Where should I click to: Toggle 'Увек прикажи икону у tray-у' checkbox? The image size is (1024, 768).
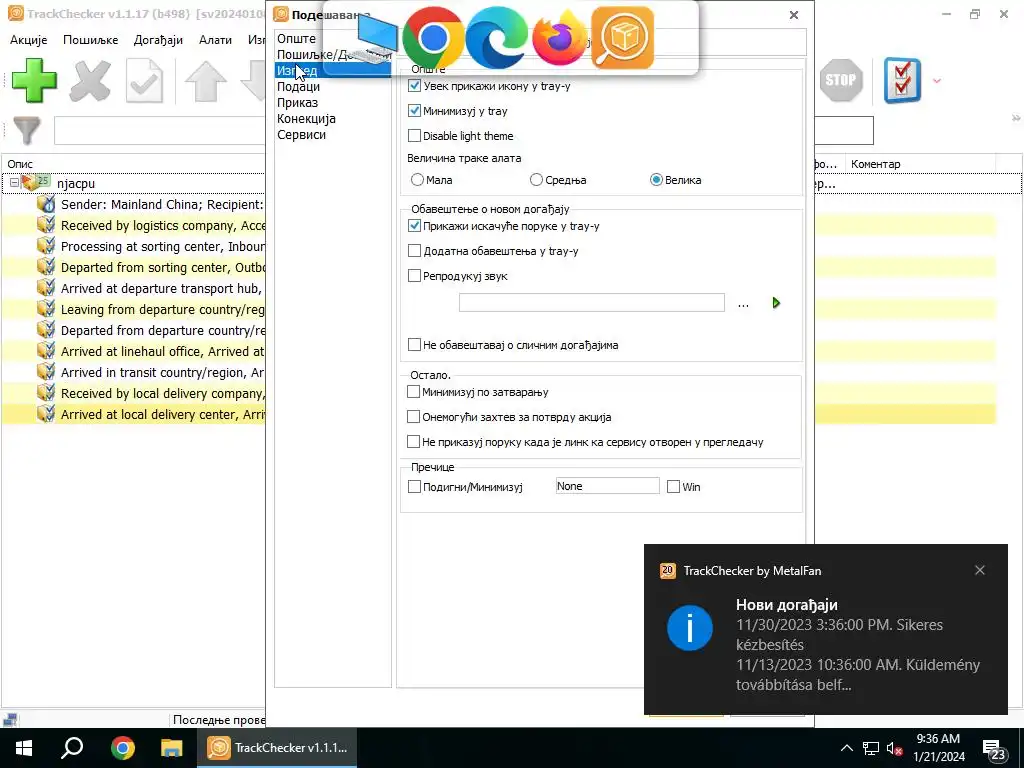414,86
